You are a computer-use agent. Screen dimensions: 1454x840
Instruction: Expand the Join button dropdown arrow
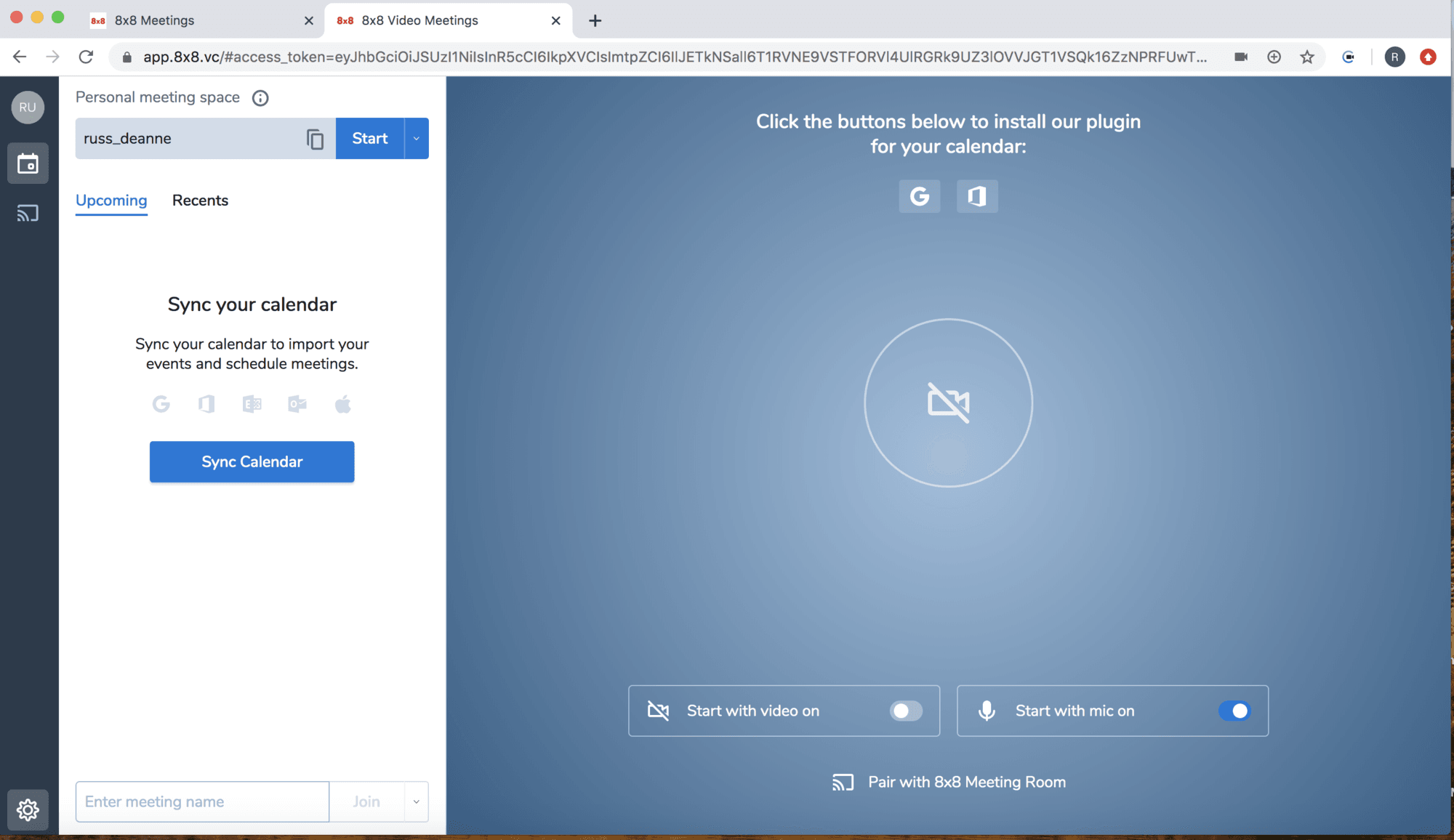[x=417, y=801]
